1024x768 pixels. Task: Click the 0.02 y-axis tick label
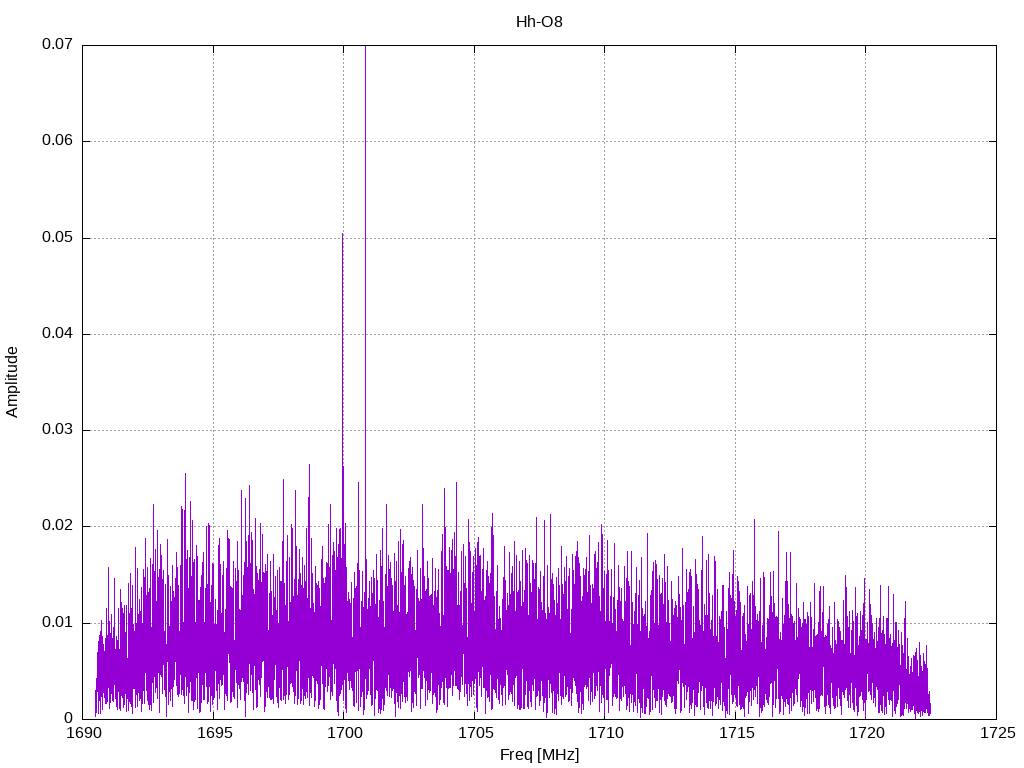click(x=58, y=526)
